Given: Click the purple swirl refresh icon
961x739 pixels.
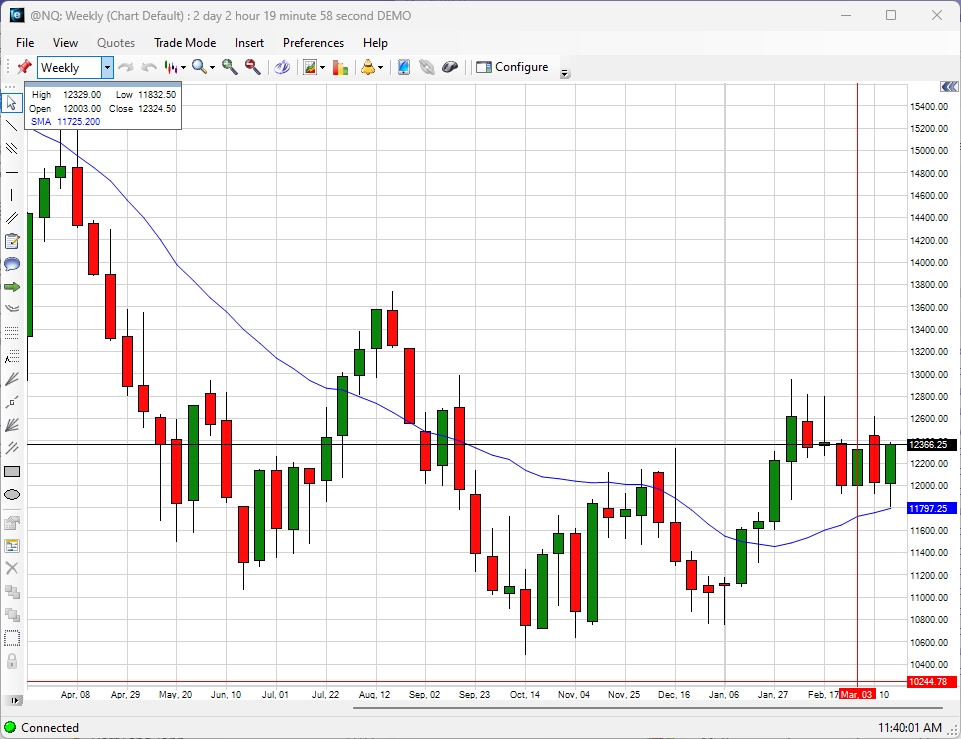Looking at the screenshot, I should pyautogui.click(x=282, y=67).
